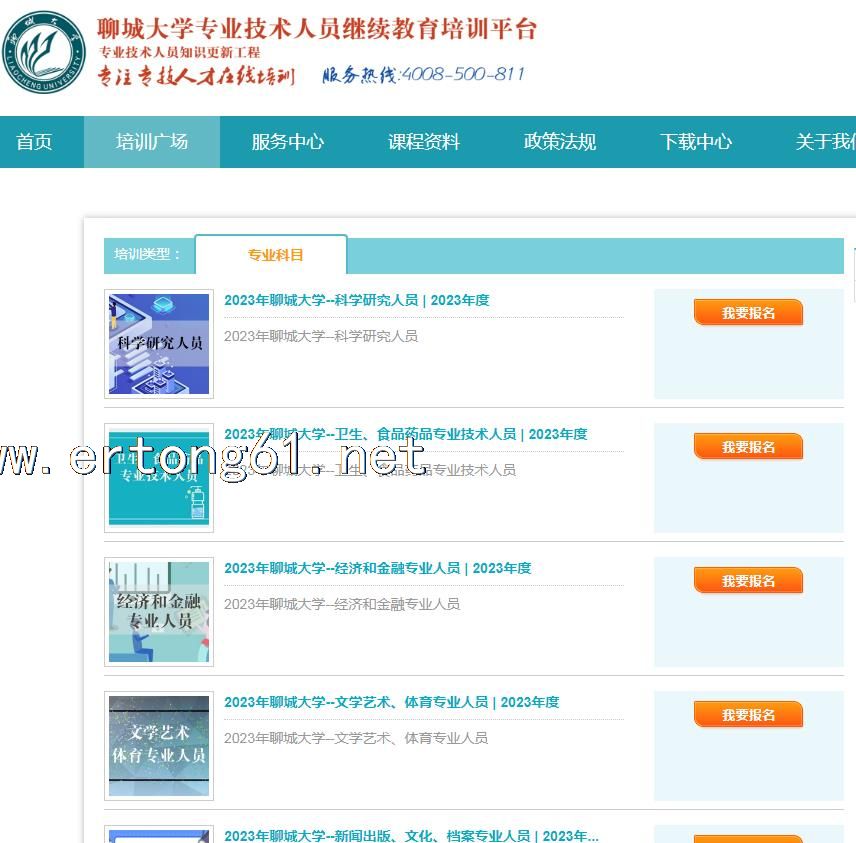This screenshot has height=843, width=856.
Task: Click the 文学艺术体育专业人员 course thumbnail
Action: (x=159, y=746)
